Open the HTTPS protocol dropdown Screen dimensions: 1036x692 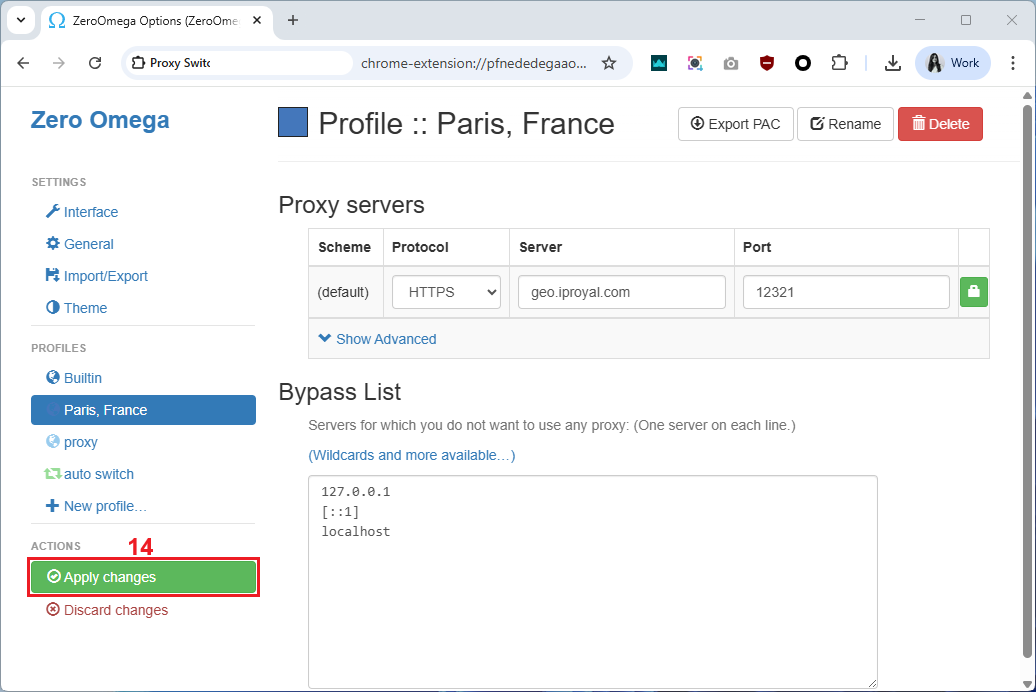click(x=446, y=292)
